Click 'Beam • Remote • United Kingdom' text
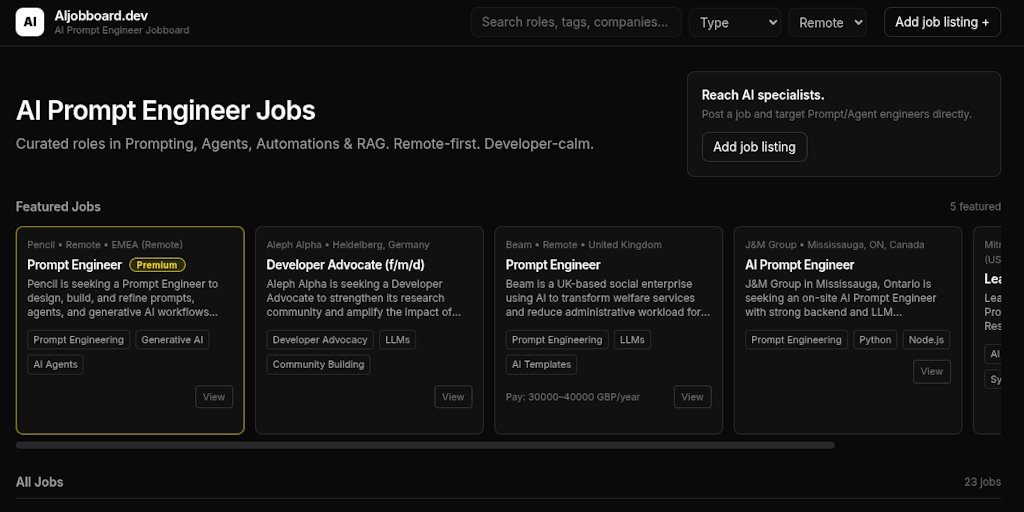Image resolution: width=1024 pixels, height=512 pixels. click(584, 245)
